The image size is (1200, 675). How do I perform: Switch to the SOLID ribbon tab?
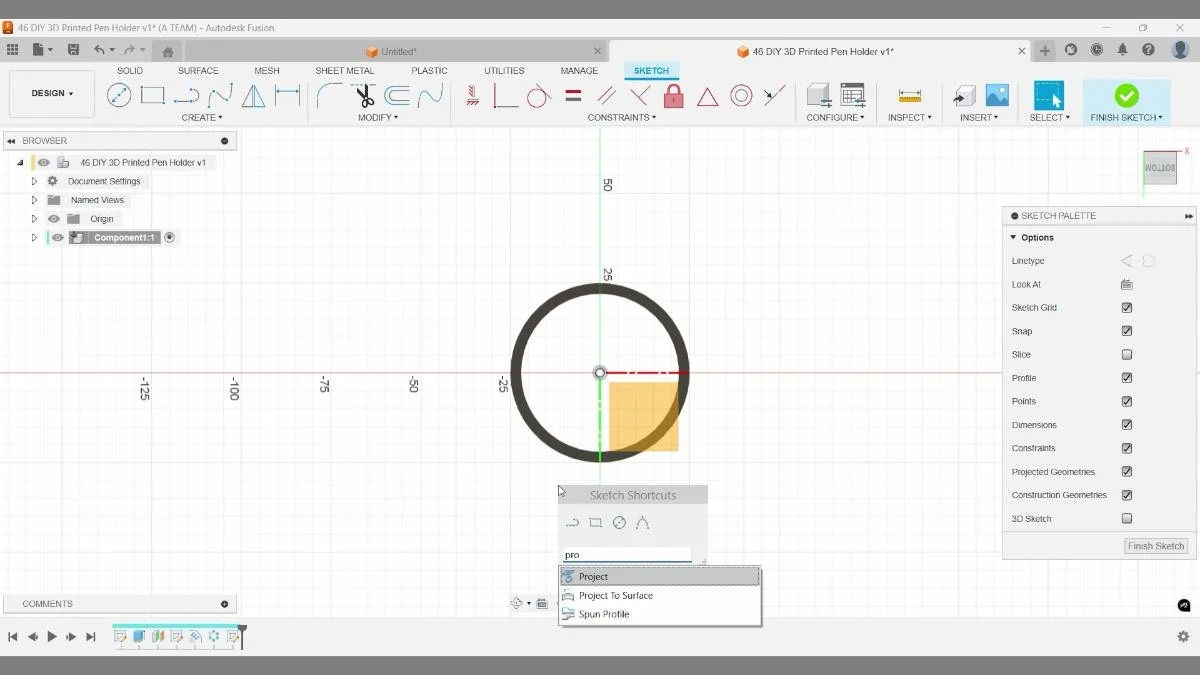[130, 71]
